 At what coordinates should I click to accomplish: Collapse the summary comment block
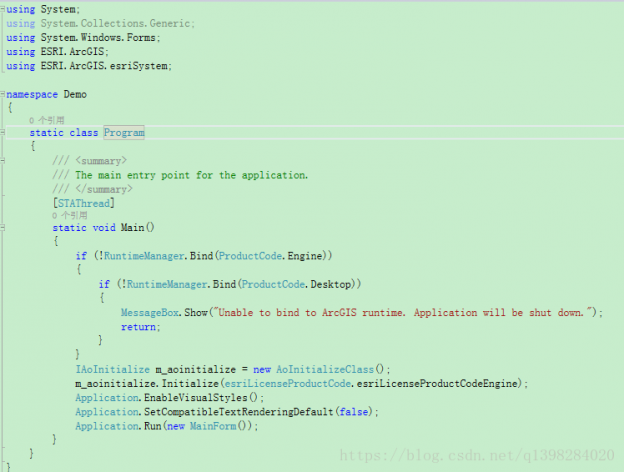pyautogui.click(x=3, y=160)
